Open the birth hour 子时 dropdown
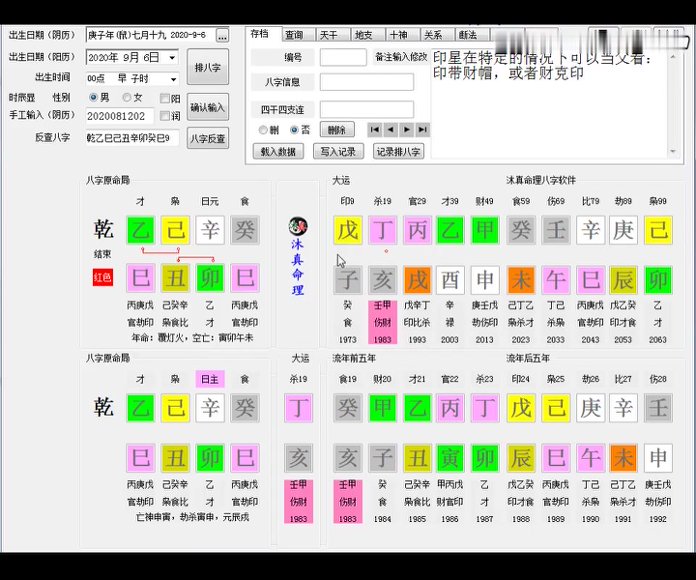The height and width of the screenshot is (580, 696). 174,79
